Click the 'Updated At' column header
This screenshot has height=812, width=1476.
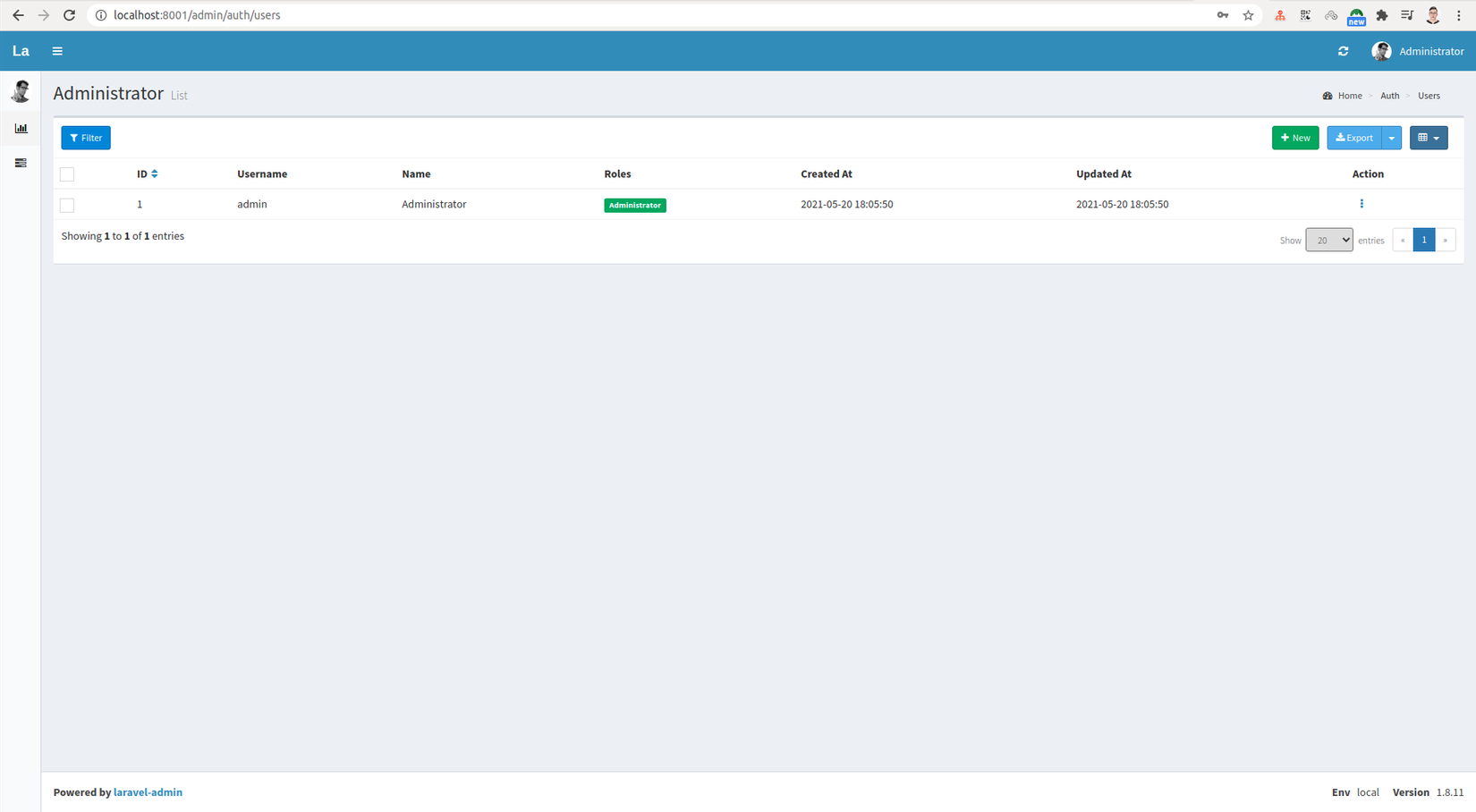[1104, 173]
